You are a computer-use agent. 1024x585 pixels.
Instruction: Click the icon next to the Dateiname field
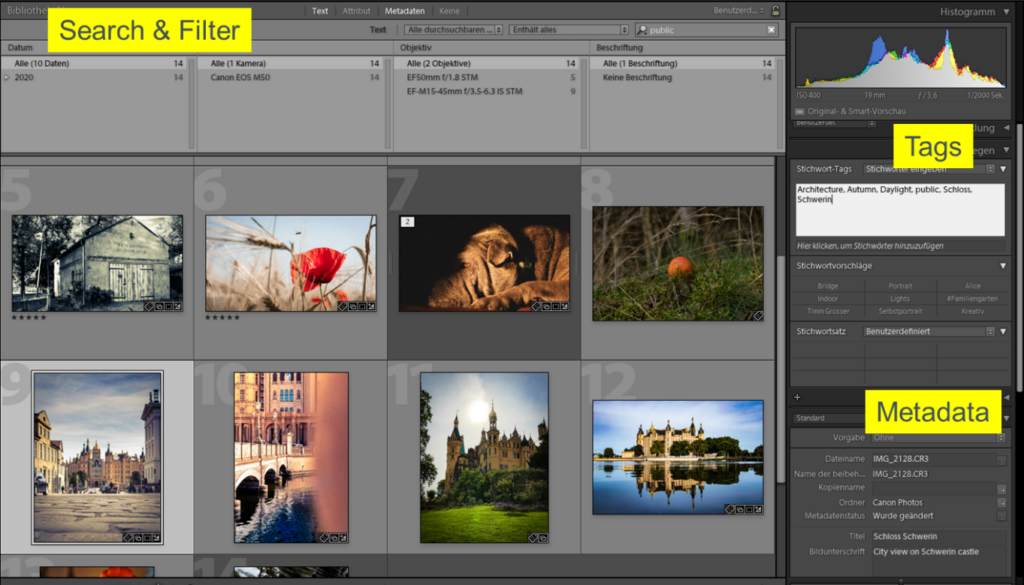click(1001, 460)
